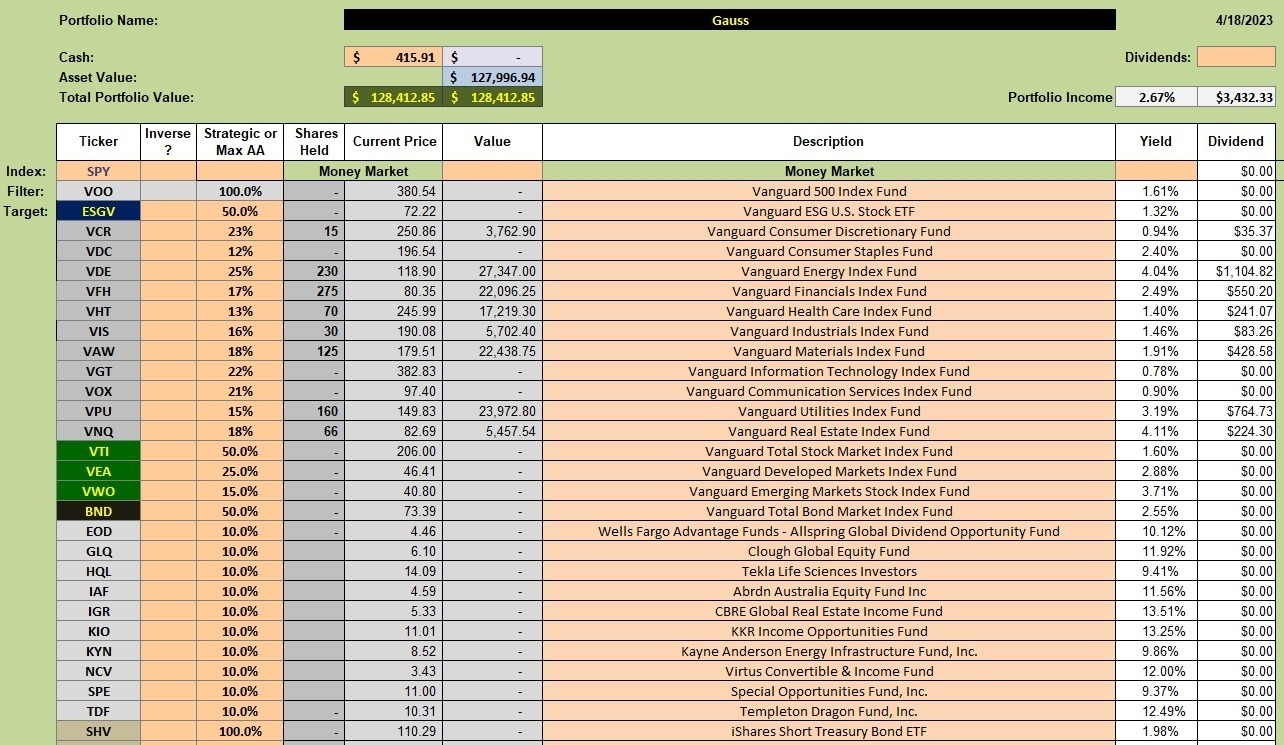Select the KKR Income Opportunities Fund description

click(828, 631)
